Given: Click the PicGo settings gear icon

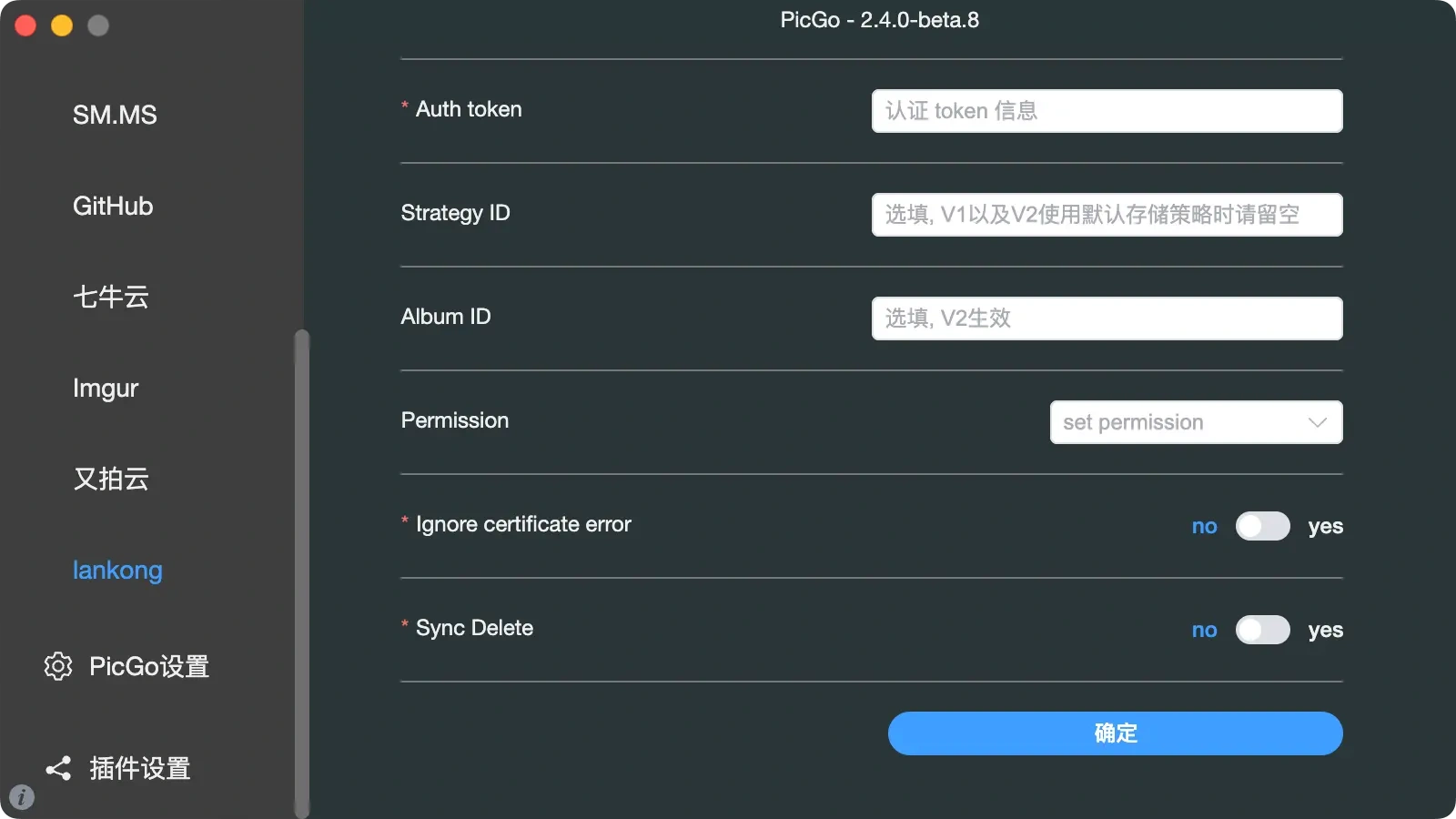Looking at the screenshot, I should 58,666.
